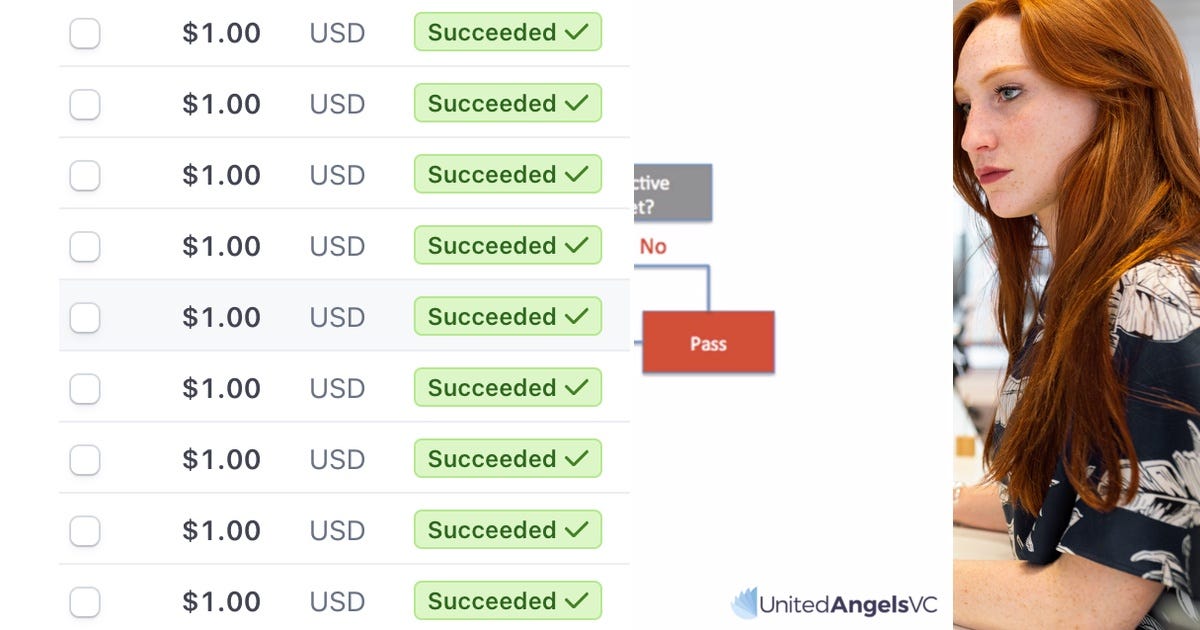Open the UnitedAngelsVC logo text

[848, 604]
